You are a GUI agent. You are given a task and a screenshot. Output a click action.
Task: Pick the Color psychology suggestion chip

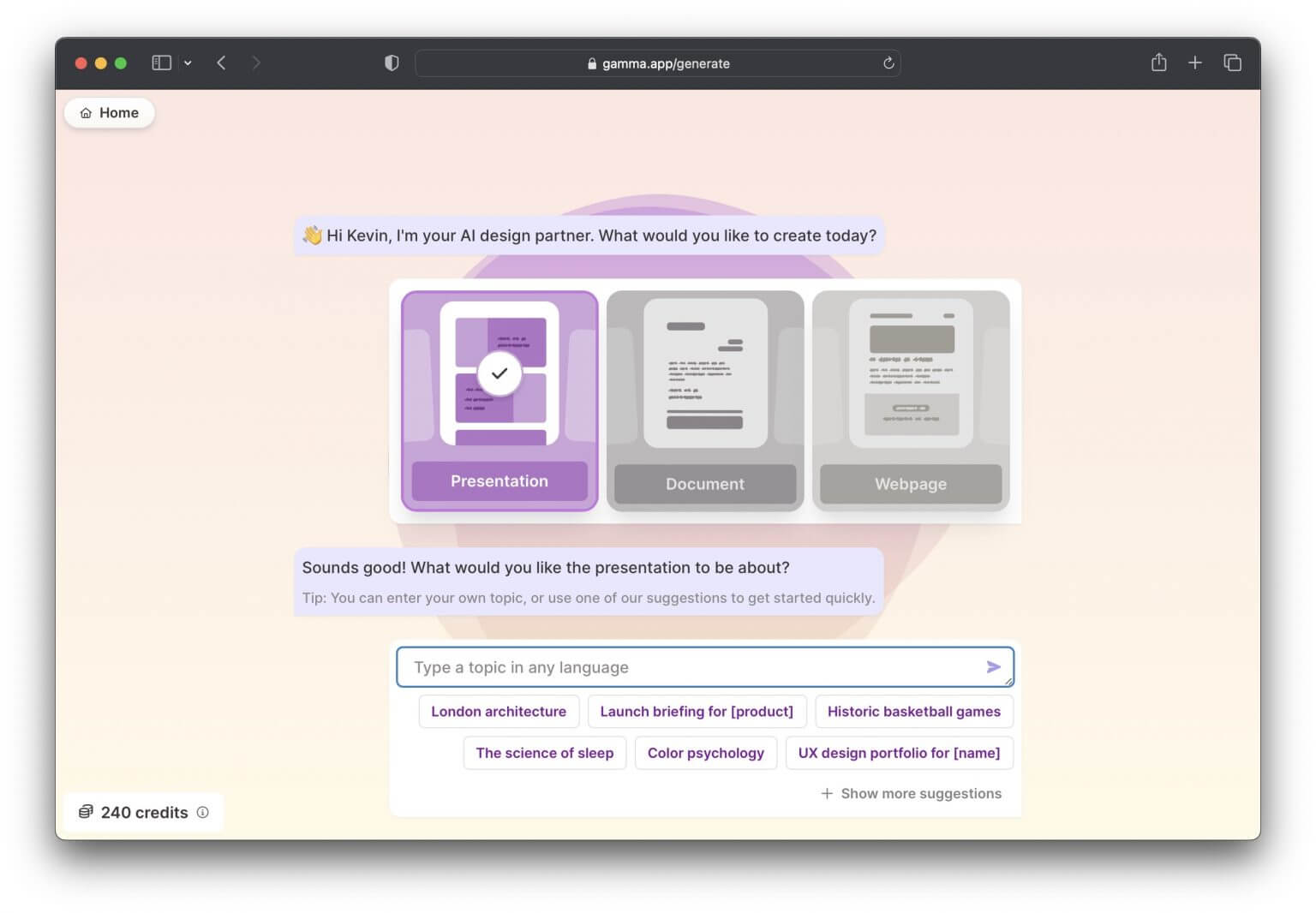point(706,753)
